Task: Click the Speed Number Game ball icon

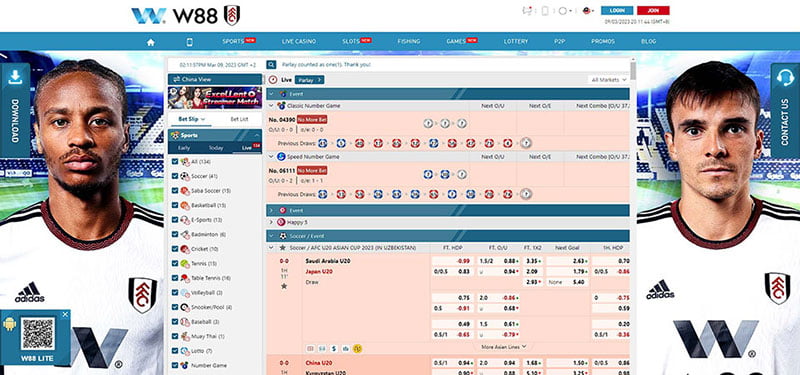Action: 281,157
